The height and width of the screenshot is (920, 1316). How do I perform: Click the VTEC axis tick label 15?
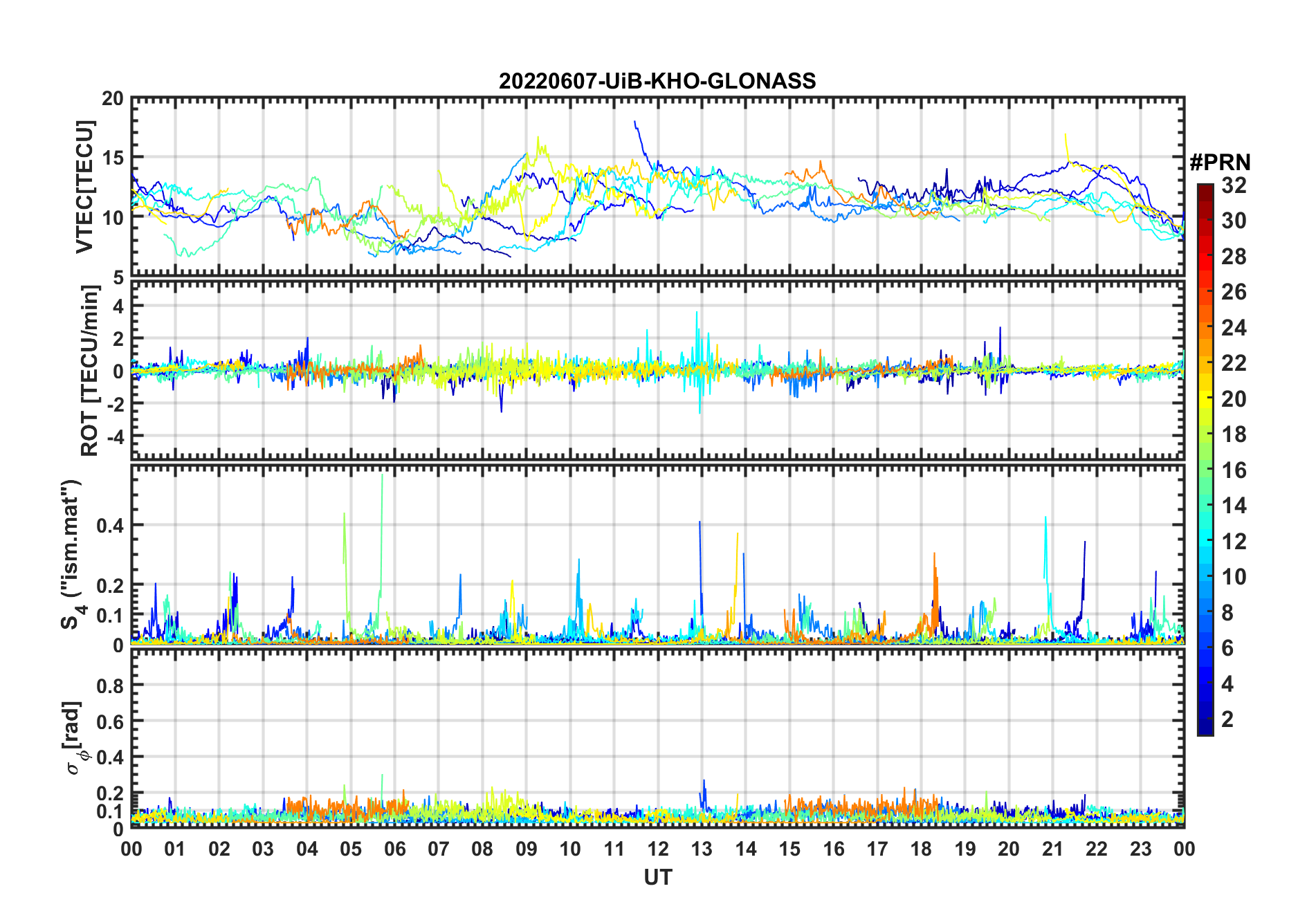click(113, 158)
